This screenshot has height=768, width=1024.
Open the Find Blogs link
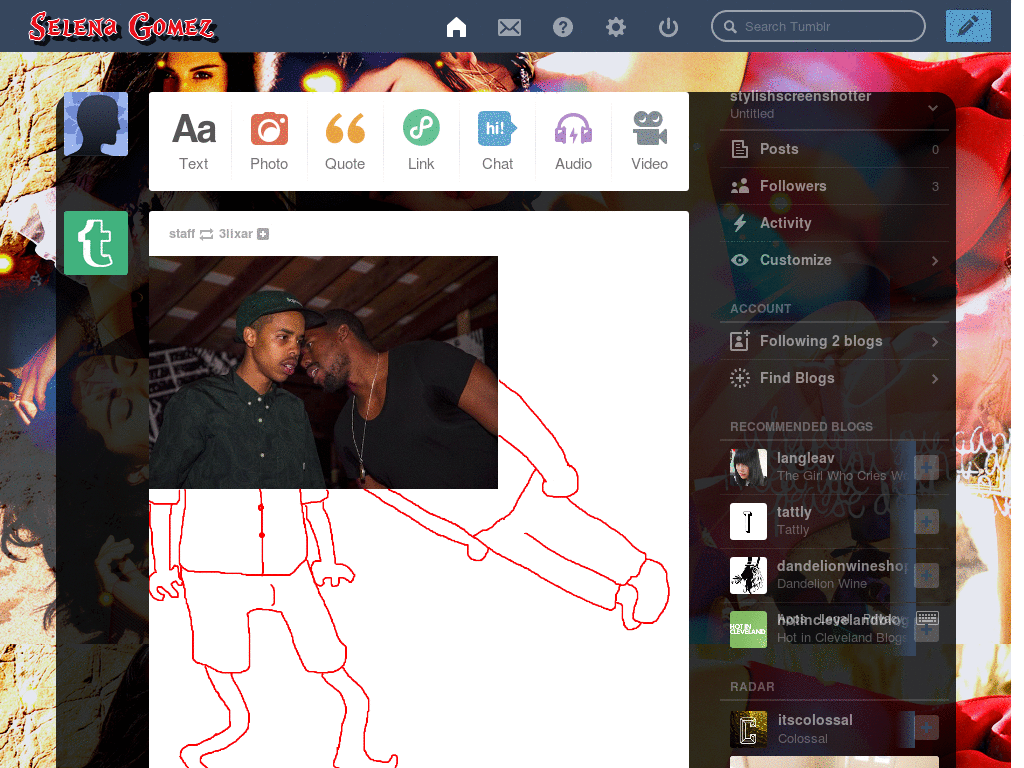(x=797, y=378)
